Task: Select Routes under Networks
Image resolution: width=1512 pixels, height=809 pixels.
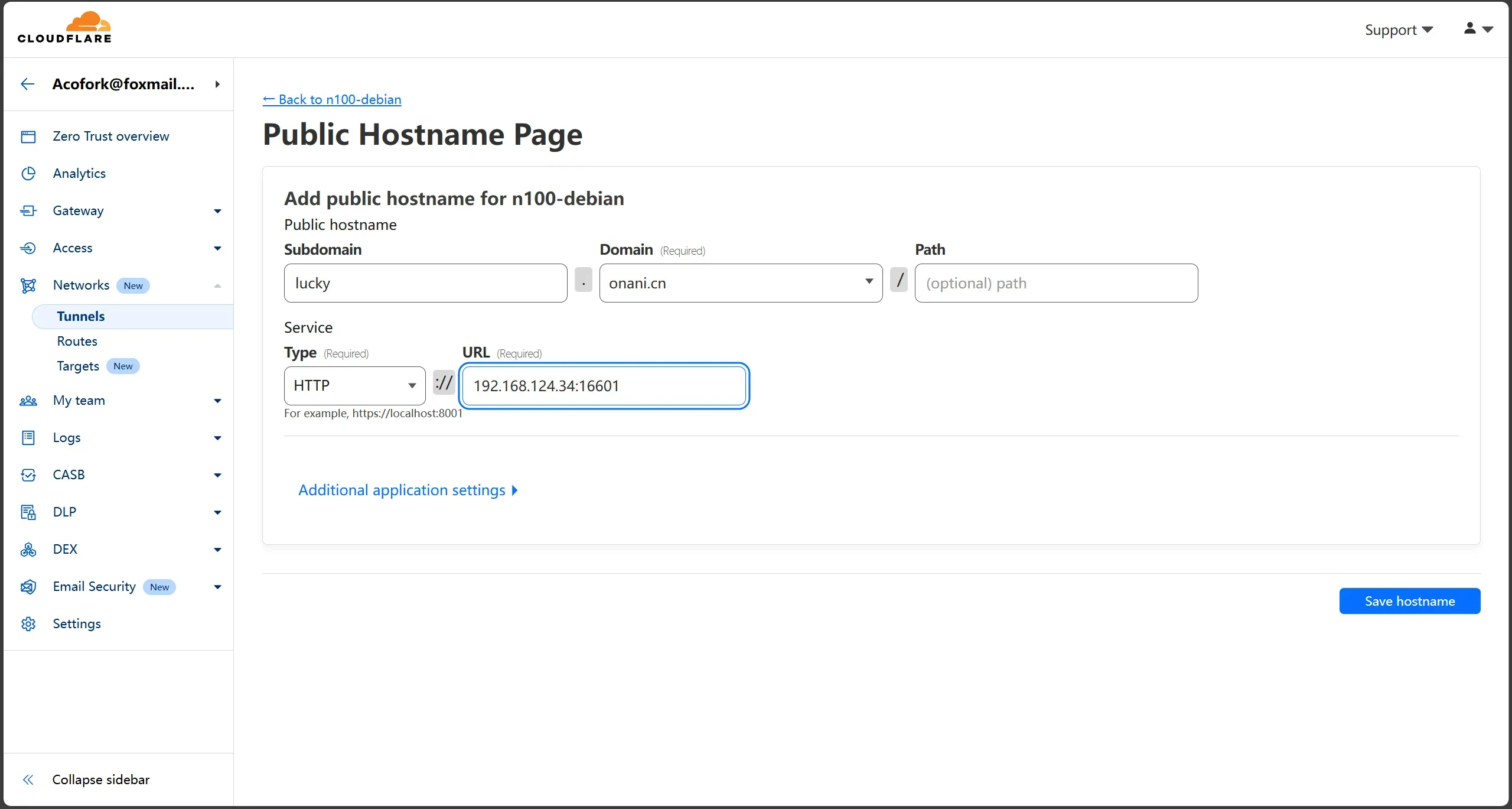Action: point(77,342)
